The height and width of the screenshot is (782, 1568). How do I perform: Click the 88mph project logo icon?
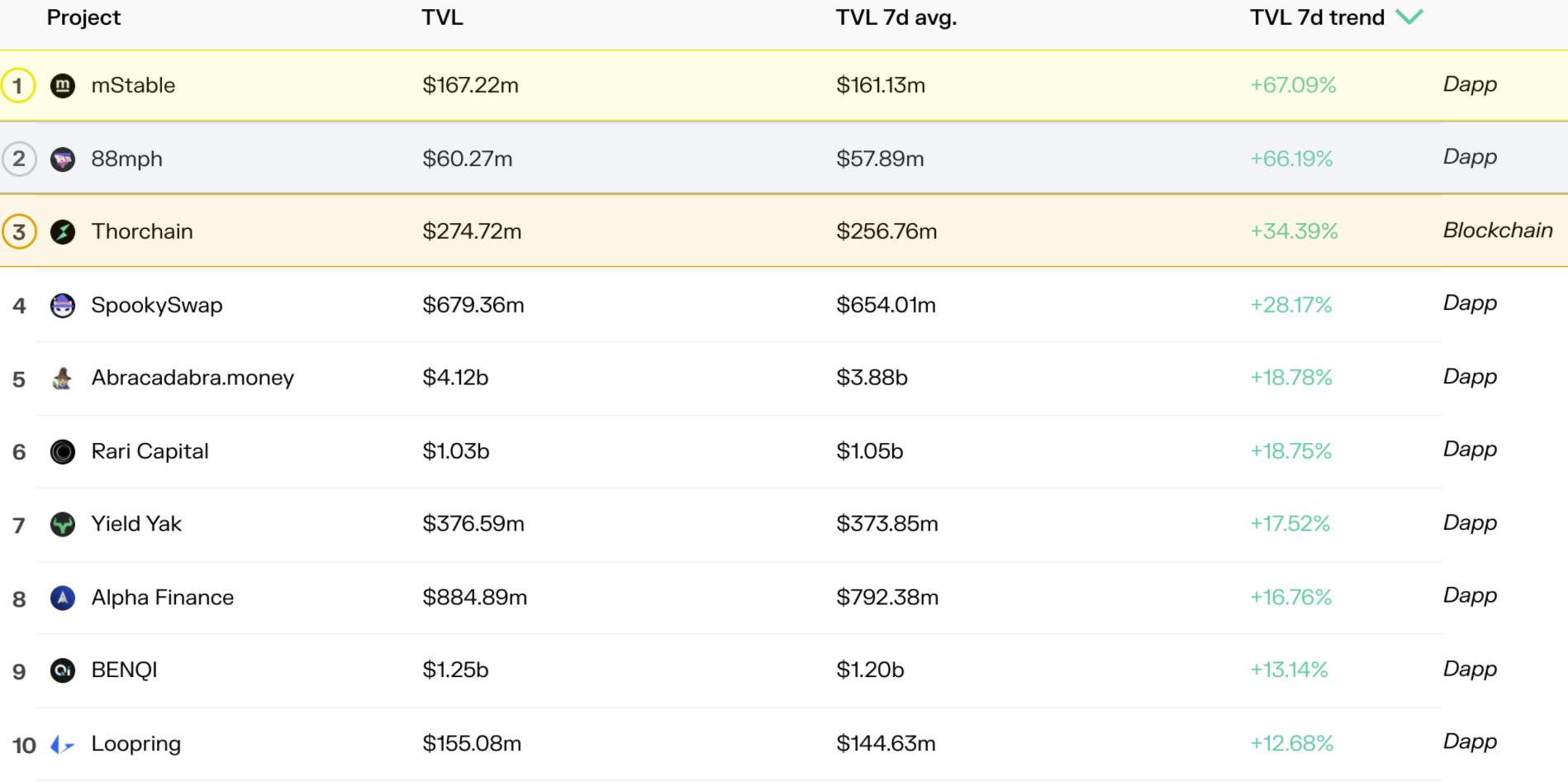click(x=63, y=159)
